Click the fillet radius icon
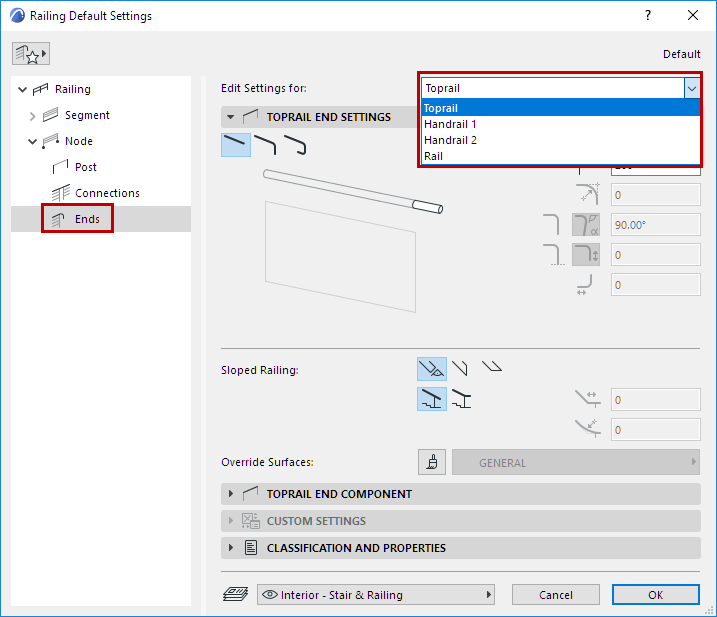Image resolution: width=717 pixels, height=617 pixels. [588, 194]
